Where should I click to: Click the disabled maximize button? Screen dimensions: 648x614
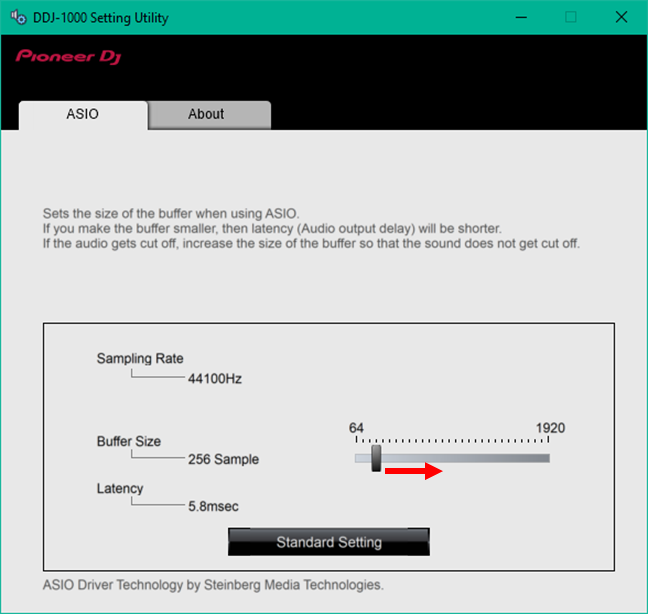click(571, 17)
